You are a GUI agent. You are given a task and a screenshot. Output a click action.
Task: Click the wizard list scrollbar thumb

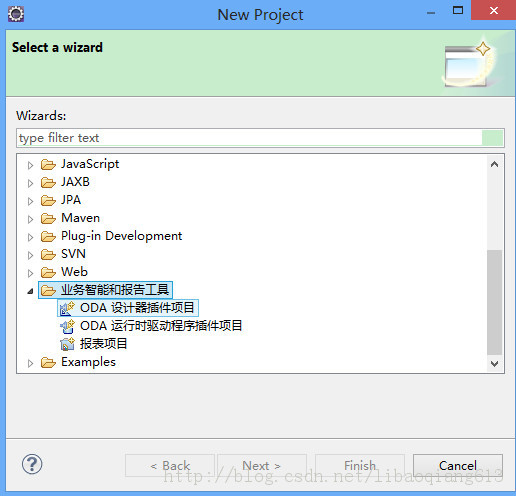coord(495,302)
